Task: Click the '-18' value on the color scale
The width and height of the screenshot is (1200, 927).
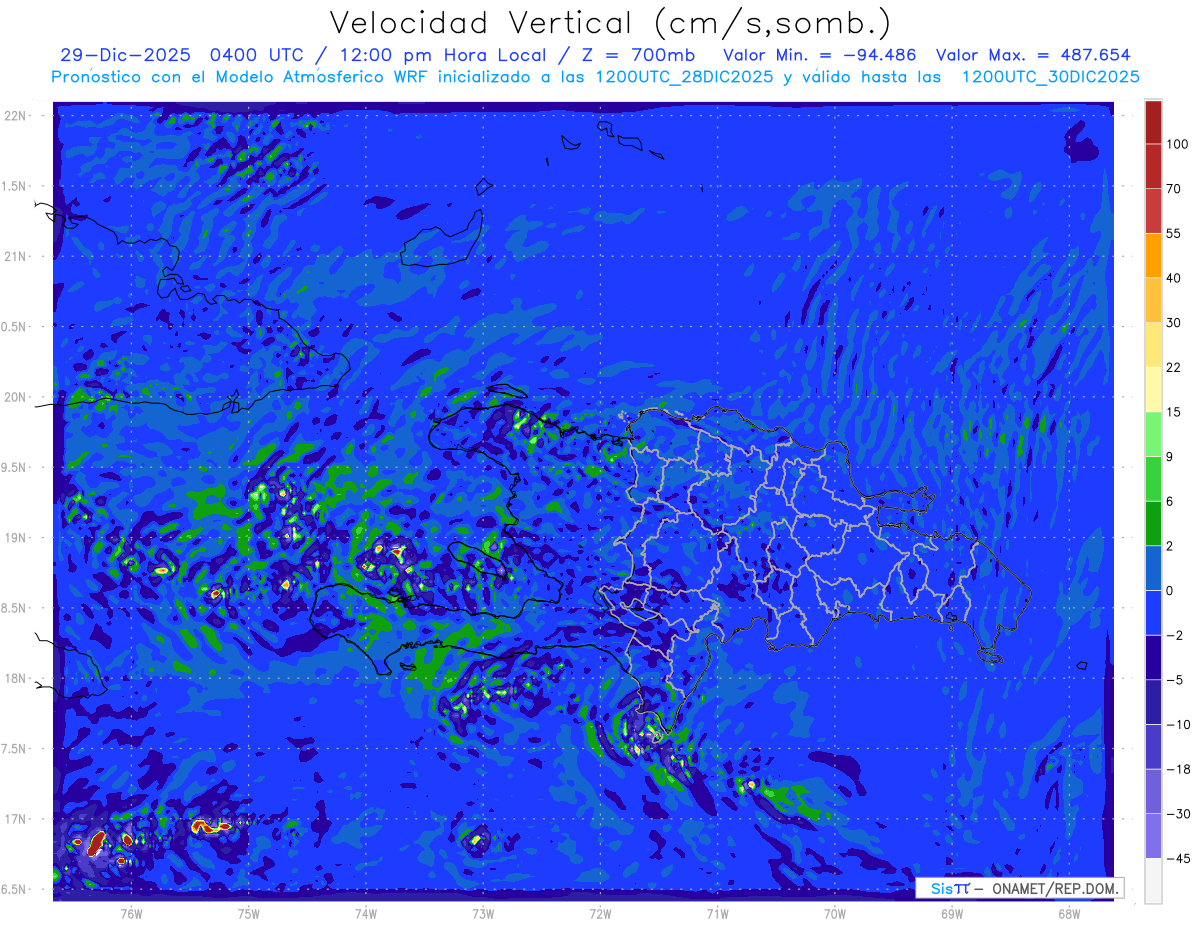Action: [1177, 769]
